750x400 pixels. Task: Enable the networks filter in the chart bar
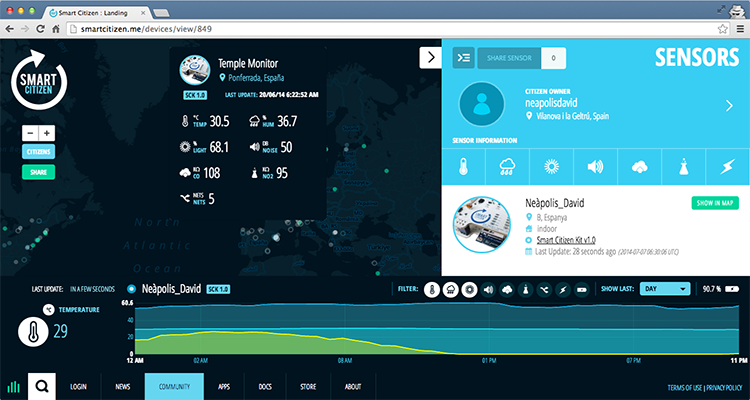point(544,289)
